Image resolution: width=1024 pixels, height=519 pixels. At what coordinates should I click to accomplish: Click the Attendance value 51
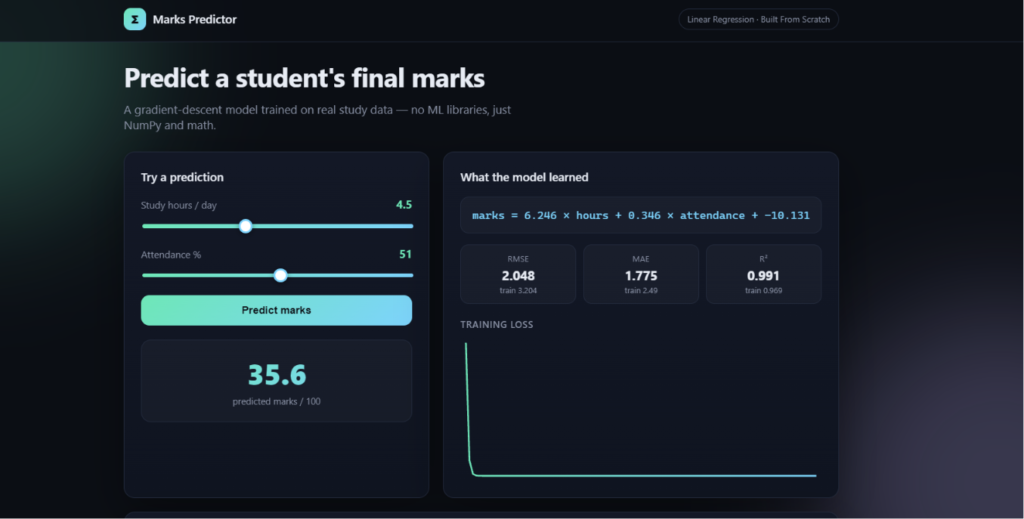[406, 255]
